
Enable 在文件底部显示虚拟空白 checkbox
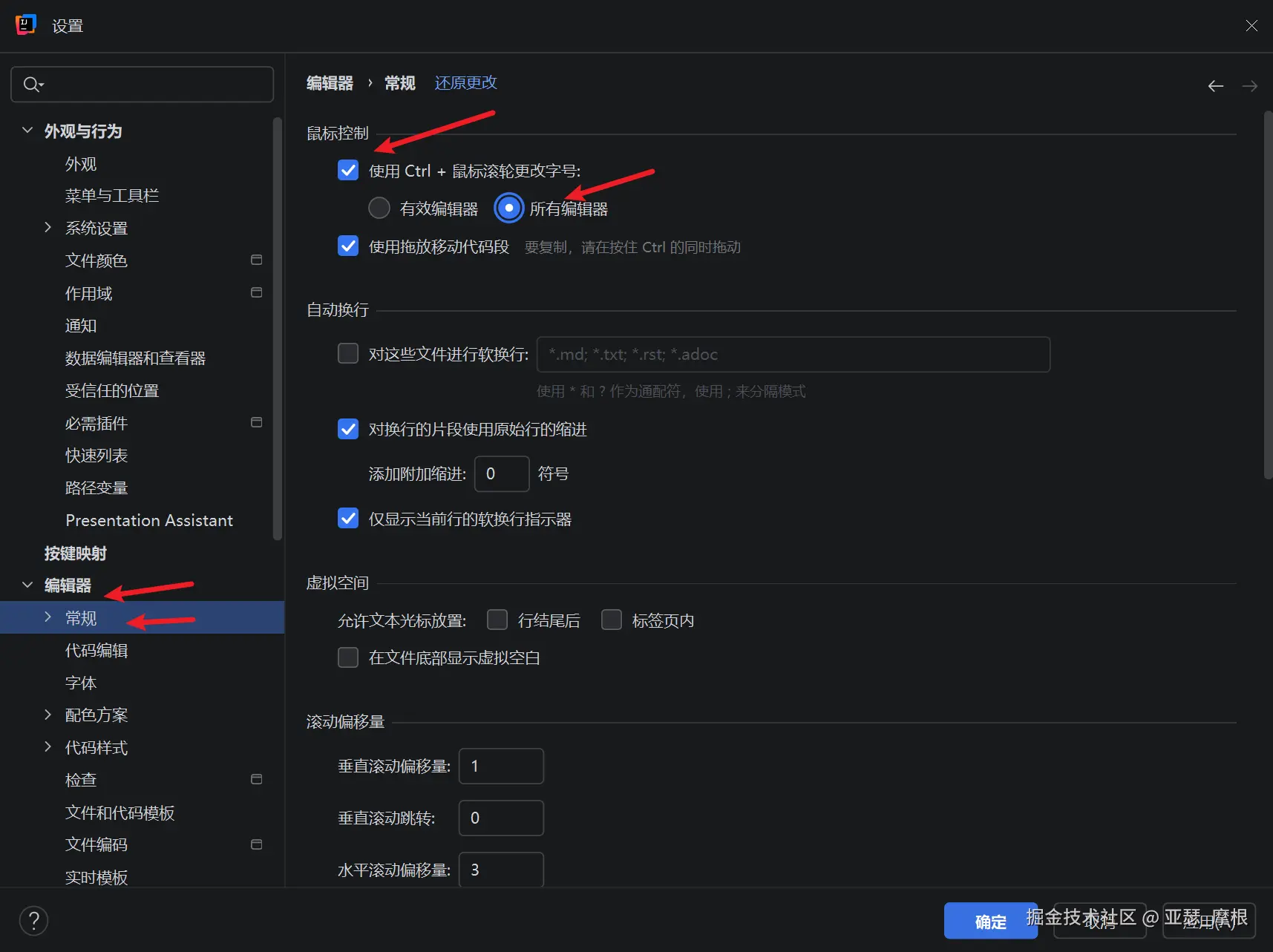[348, 657]
